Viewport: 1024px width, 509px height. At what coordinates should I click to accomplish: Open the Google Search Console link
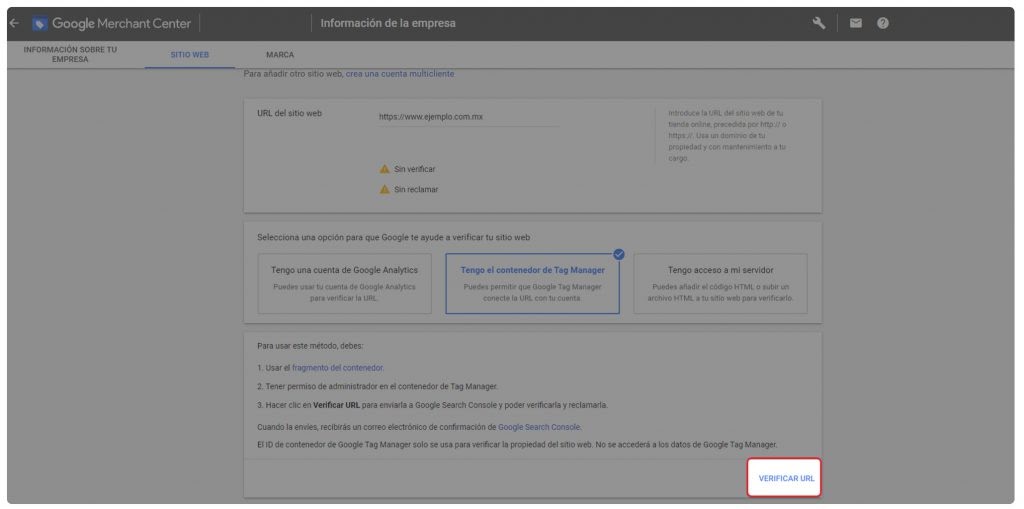coord(539,427)
